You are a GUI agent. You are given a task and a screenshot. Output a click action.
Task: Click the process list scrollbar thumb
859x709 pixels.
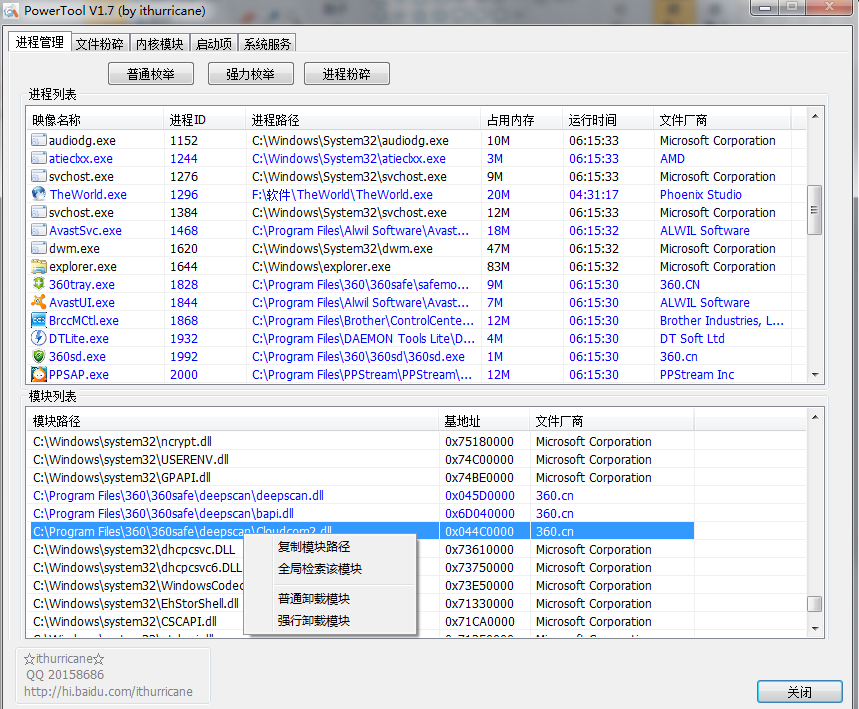[815, 210]
